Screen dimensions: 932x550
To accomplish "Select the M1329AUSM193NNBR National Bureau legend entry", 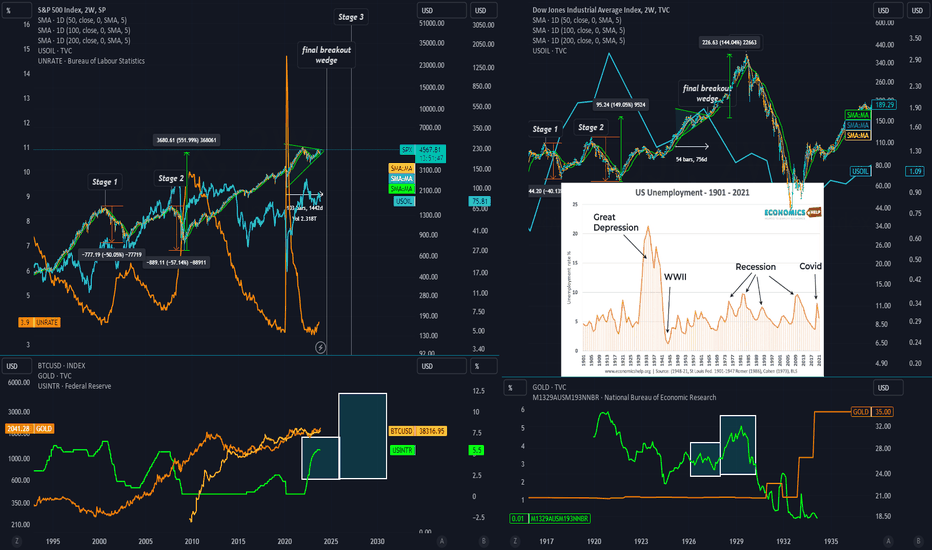I will [624, 397].
